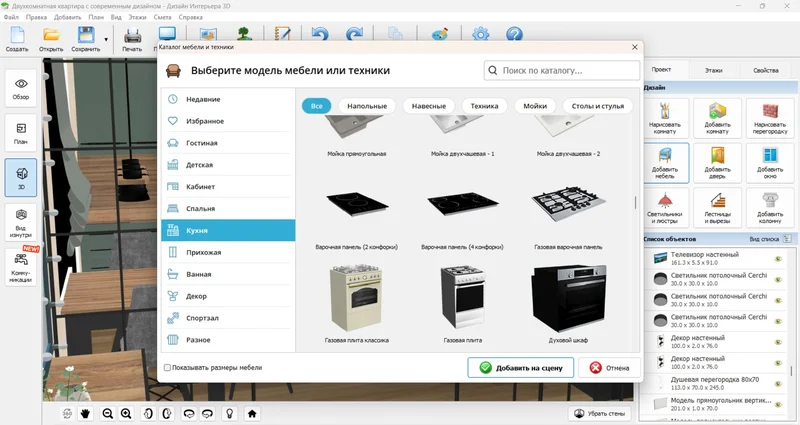Click the home view reset icon

coord(252,412)
